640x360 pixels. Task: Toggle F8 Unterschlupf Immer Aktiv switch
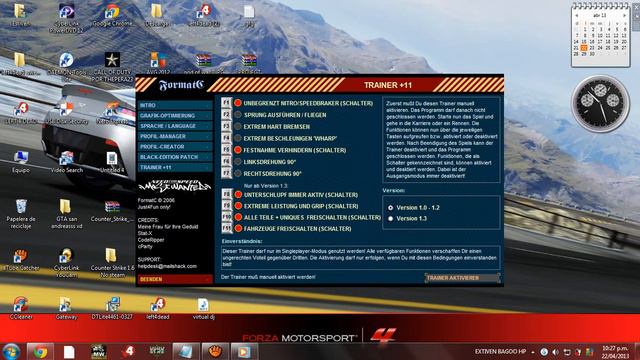tap(238, 195)
